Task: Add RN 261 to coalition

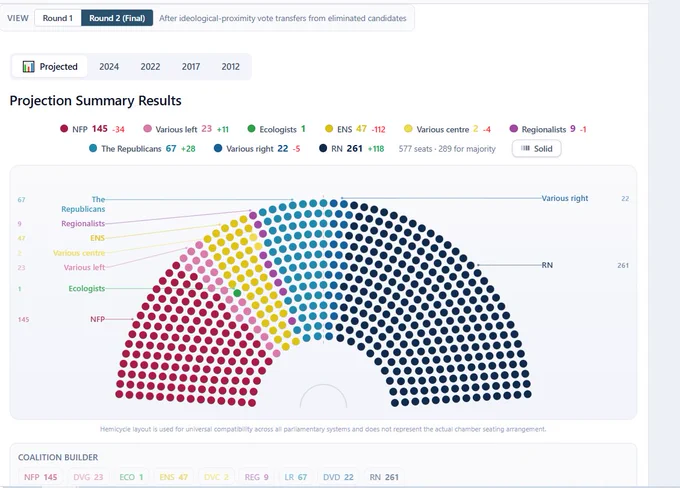Action: pos(384,477)
